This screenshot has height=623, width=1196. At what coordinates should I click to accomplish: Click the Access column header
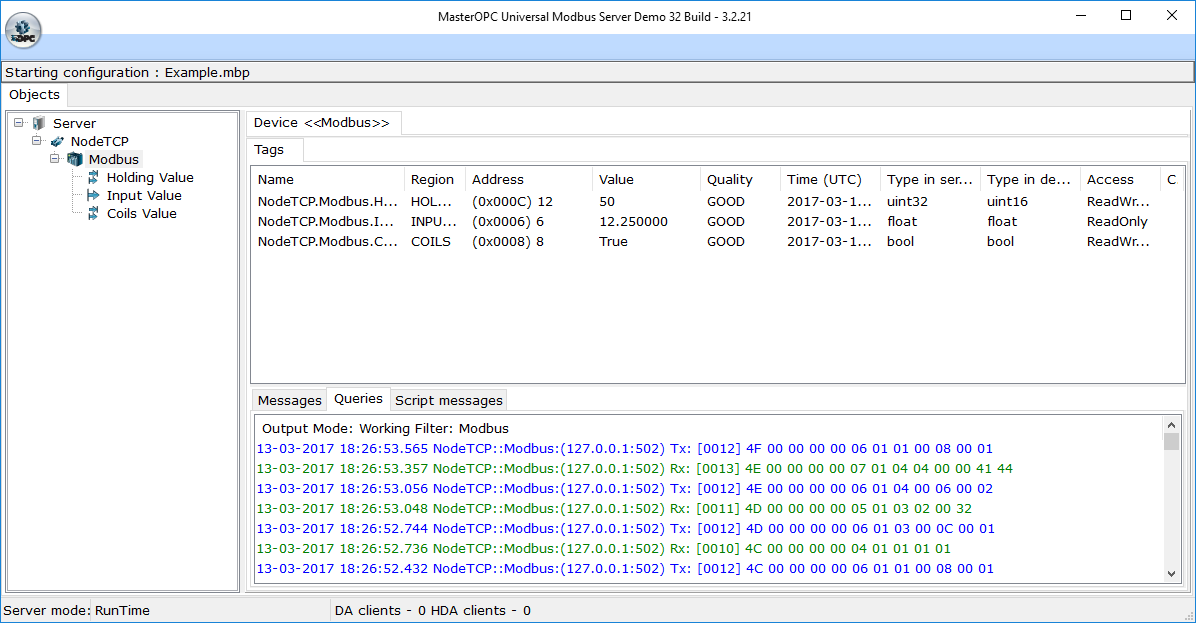point(1120,179)
